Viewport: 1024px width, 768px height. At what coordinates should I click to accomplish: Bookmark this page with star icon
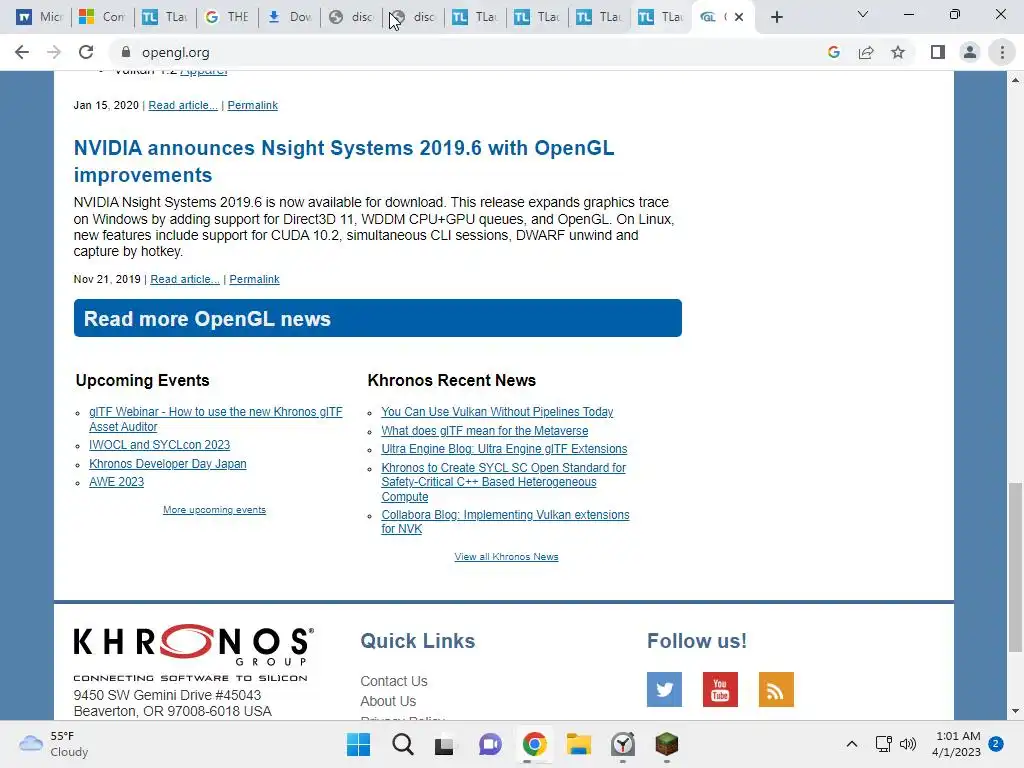point(898,52)
